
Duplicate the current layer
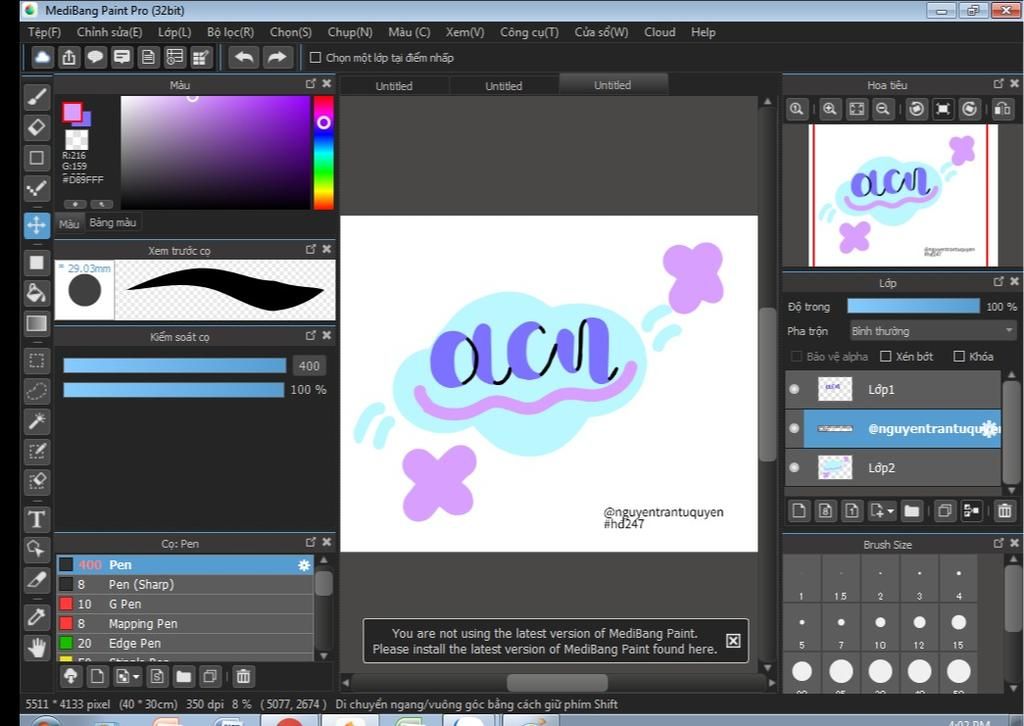pos(944,511)
